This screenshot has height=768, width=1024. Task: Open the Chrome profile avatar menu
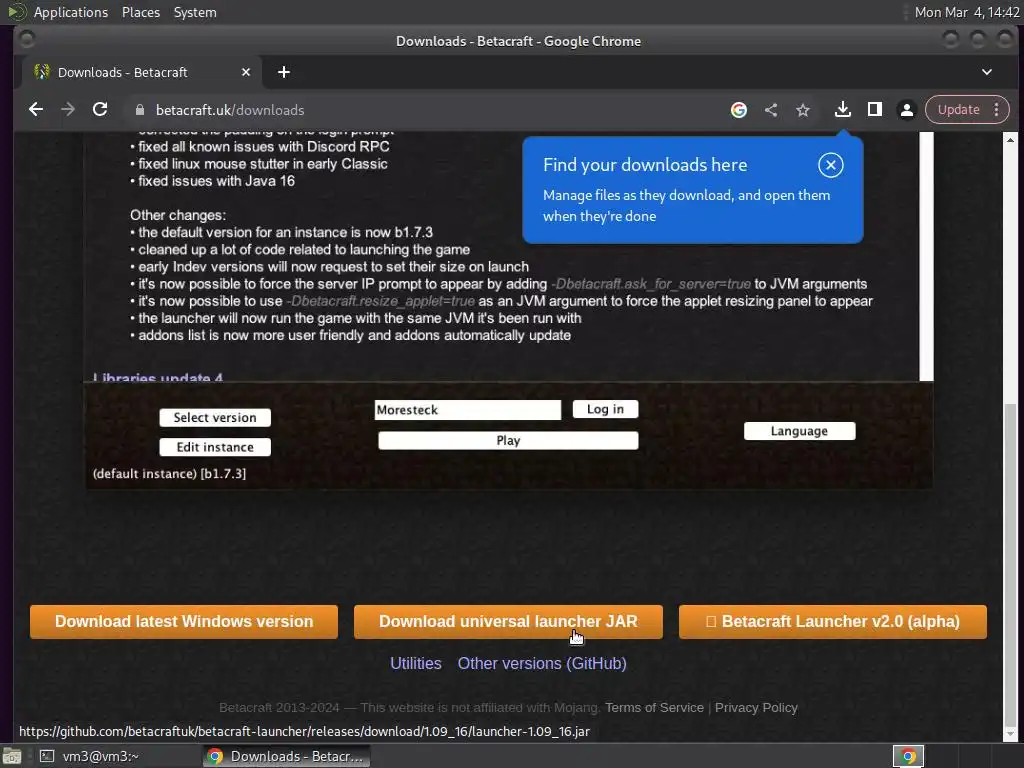click(x=906, y=110)
